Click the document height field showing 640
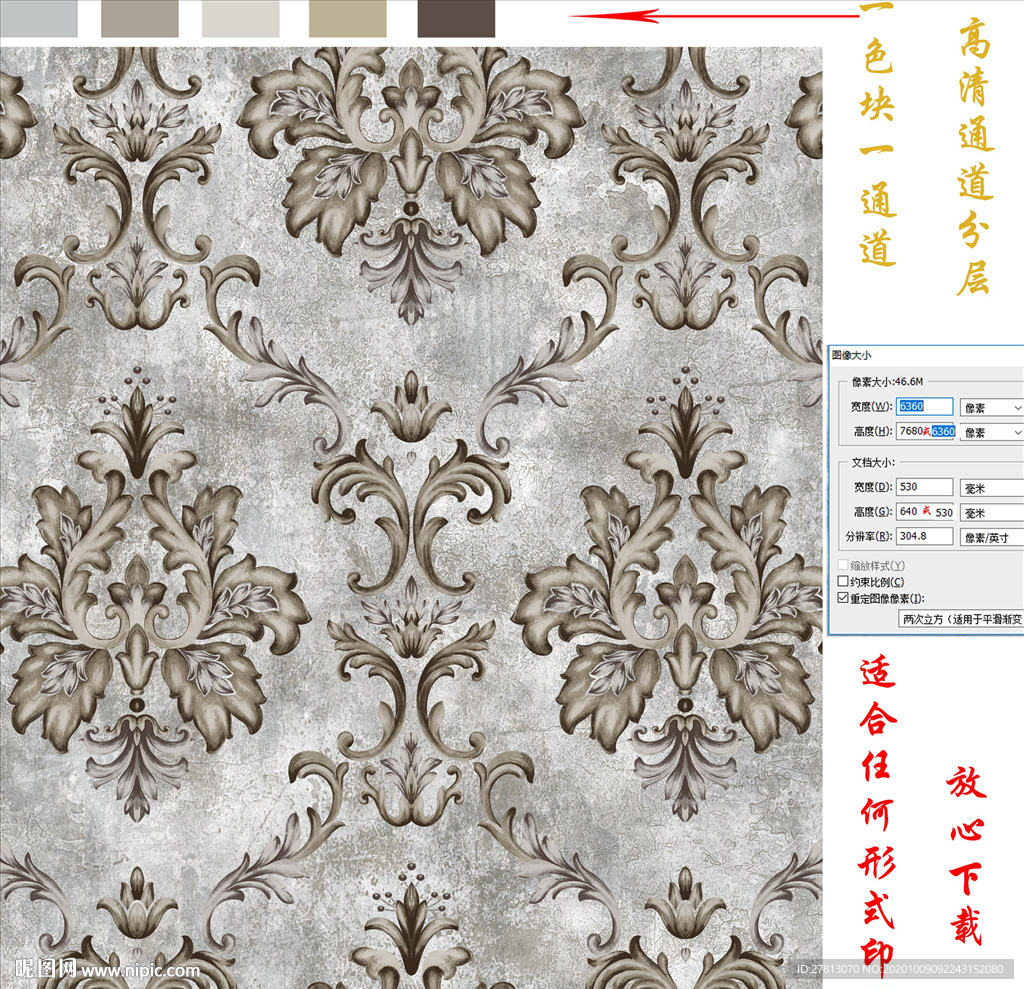 pos(924,511)
